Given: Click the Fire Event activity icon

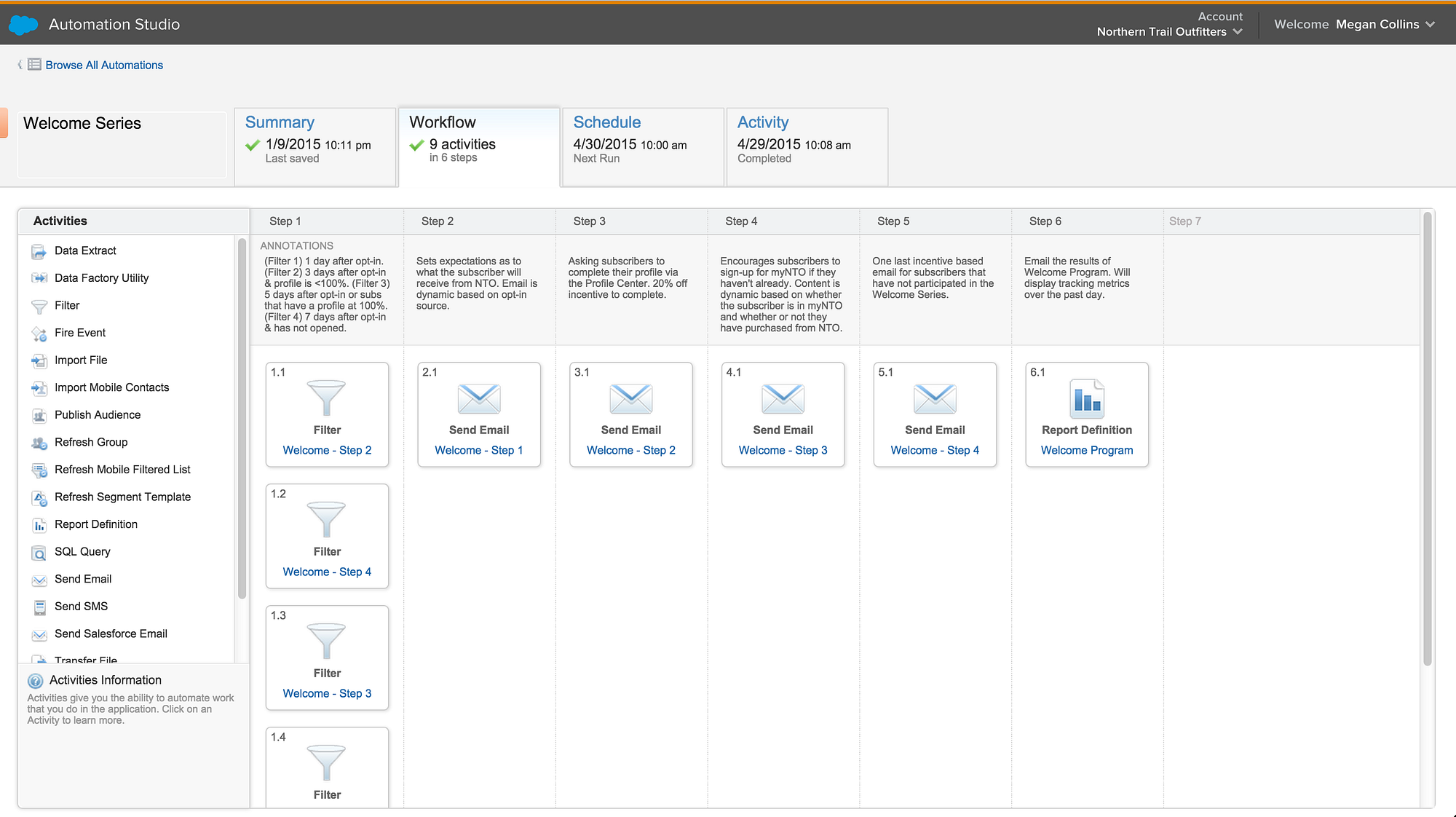Looking at the screenshot, I should pos(39,334).
